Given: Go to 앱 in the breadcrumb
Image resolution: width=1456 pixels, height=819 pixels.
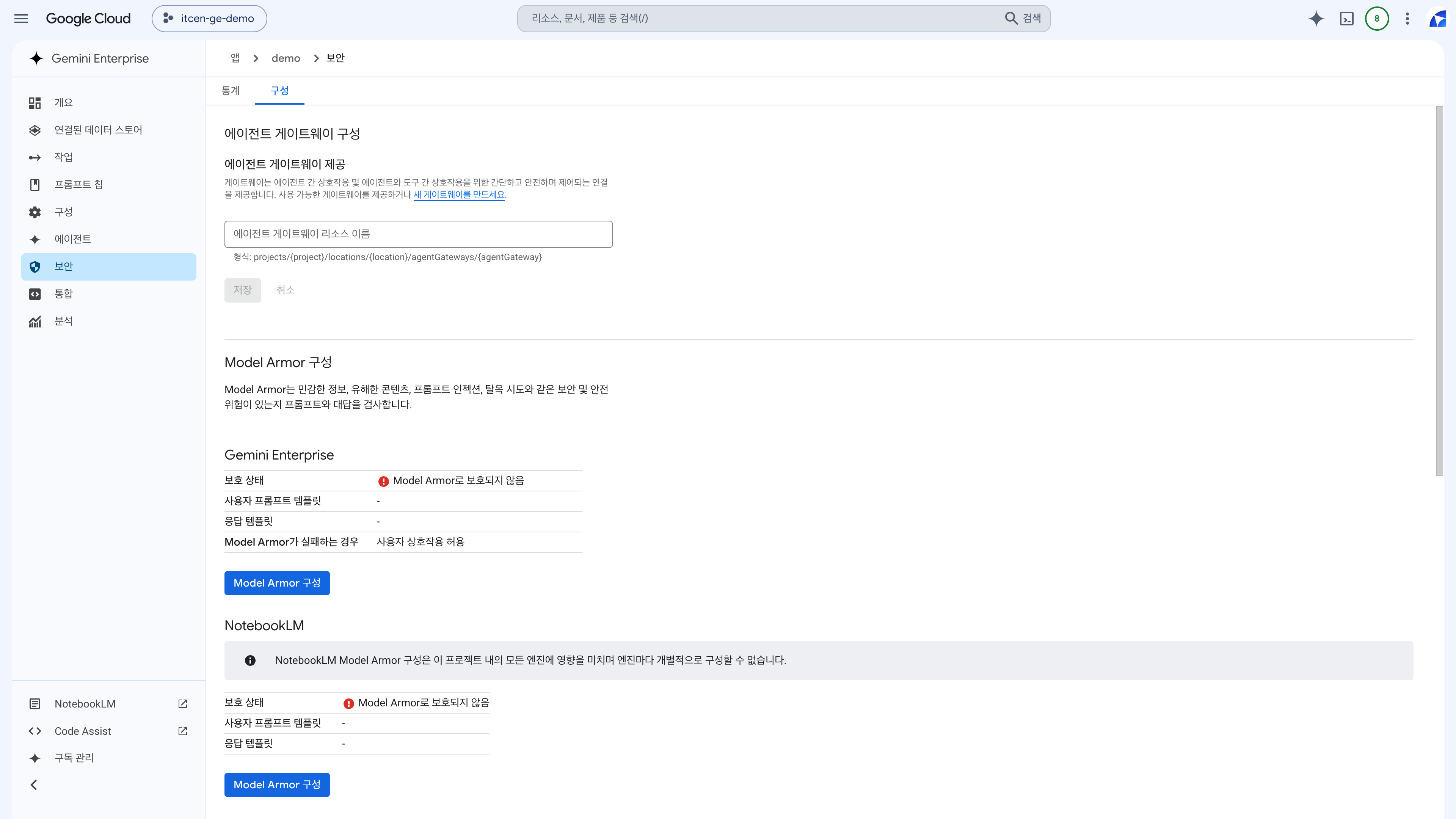Looking at the screenshot, I should [235, 58].
